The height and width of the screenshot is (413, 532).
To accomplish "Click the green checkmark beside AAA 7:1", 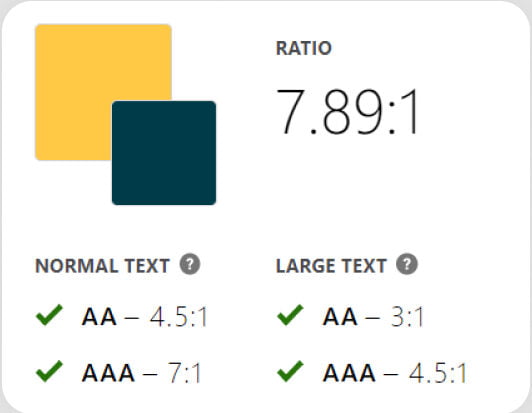I will [50, 371].
